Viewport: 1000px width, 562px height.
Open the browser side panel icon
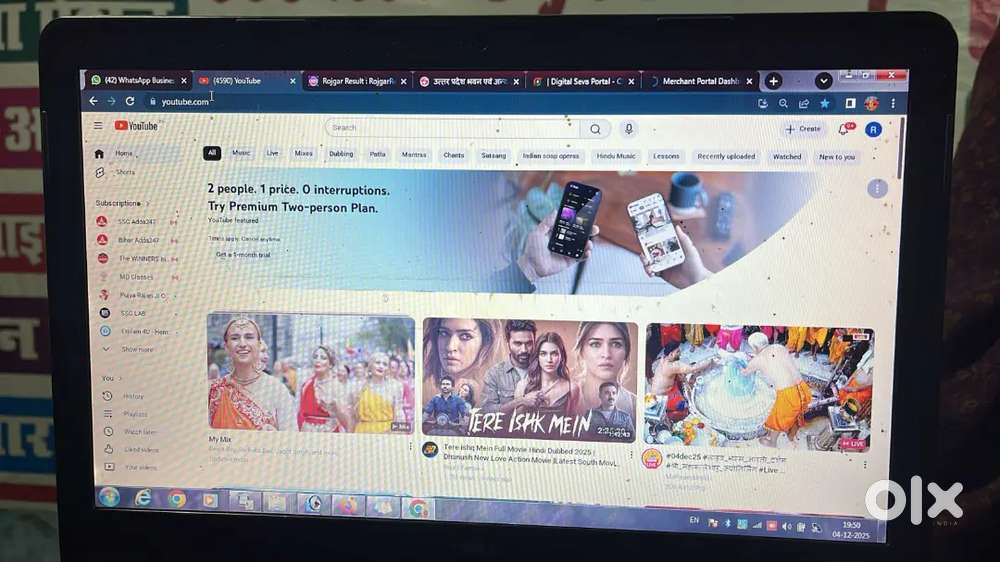pos(850,103)
